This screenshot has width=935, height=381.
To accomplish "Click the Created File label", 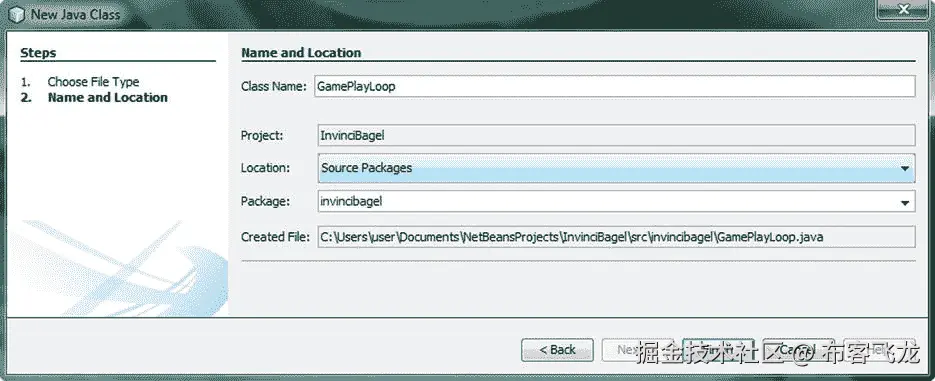I will [275, 237].
